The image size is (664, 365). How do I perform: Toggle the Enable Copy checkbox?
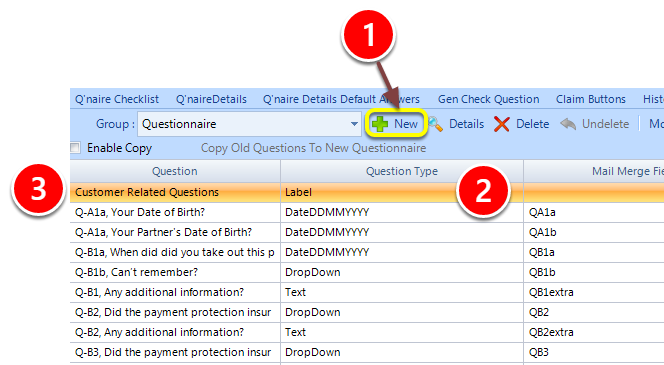click(x=75, y=148)
